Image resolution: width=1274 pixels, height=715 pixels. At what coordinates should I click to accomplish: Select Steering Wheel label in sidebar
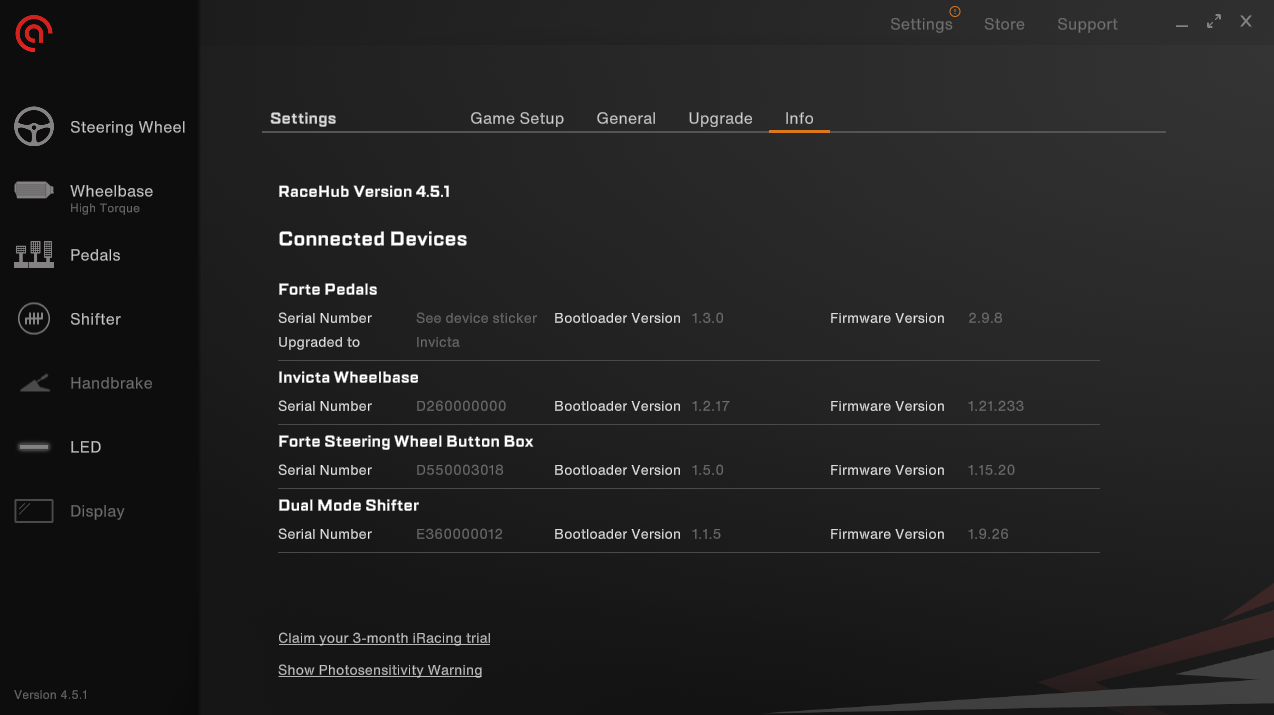[128, 127]
